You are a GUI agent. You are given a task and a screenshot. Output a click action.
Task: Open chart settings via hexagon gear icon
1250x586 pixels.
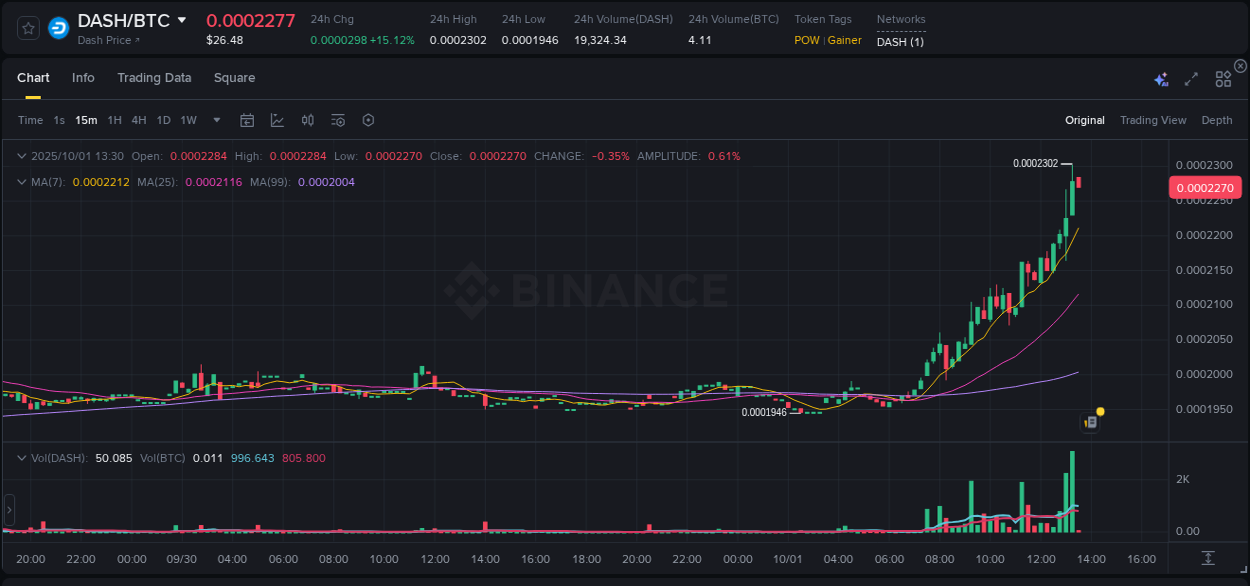(x=367, y=119)
